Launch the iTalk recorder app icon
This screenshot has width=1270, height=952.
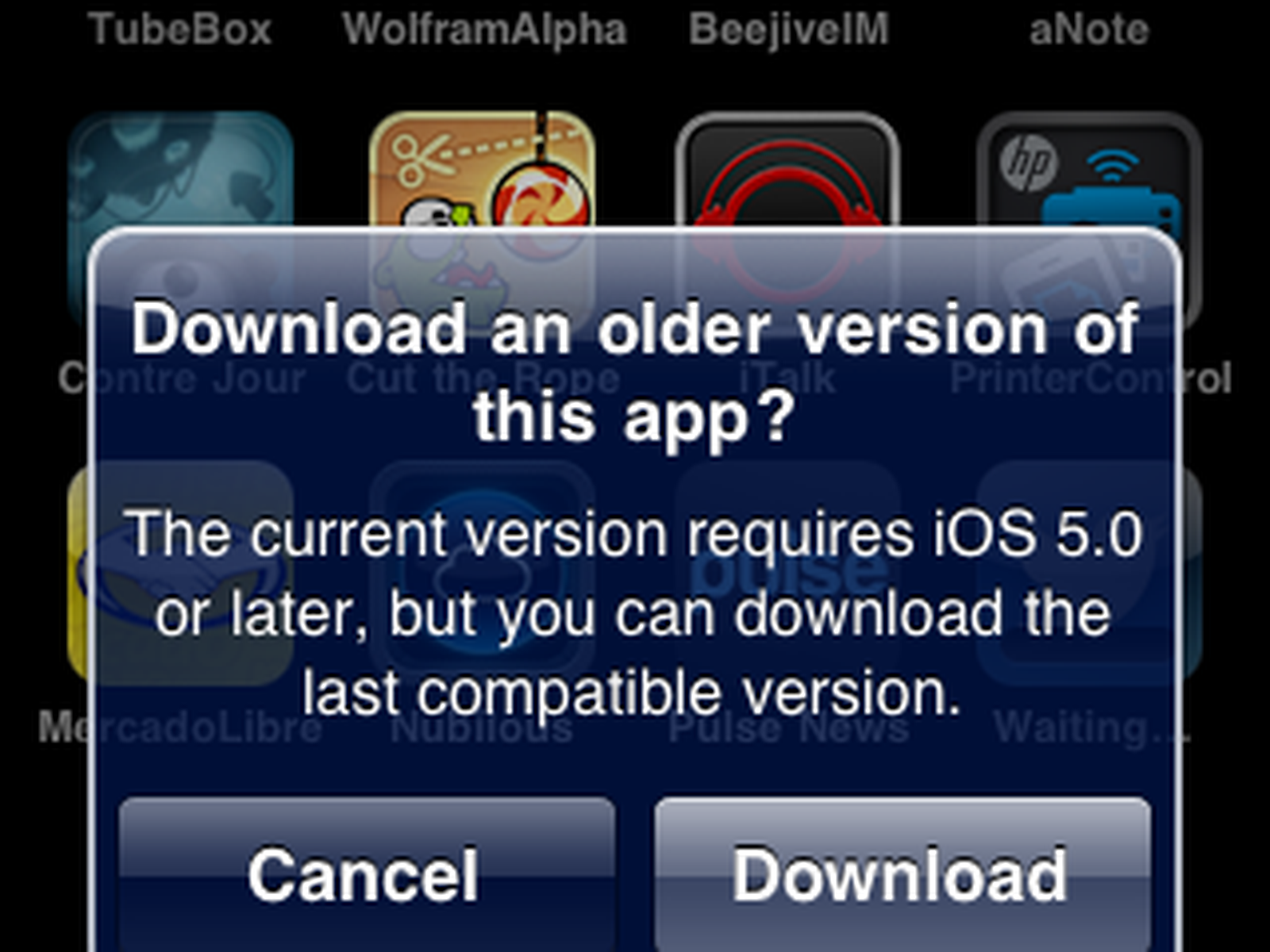(787, 220)
